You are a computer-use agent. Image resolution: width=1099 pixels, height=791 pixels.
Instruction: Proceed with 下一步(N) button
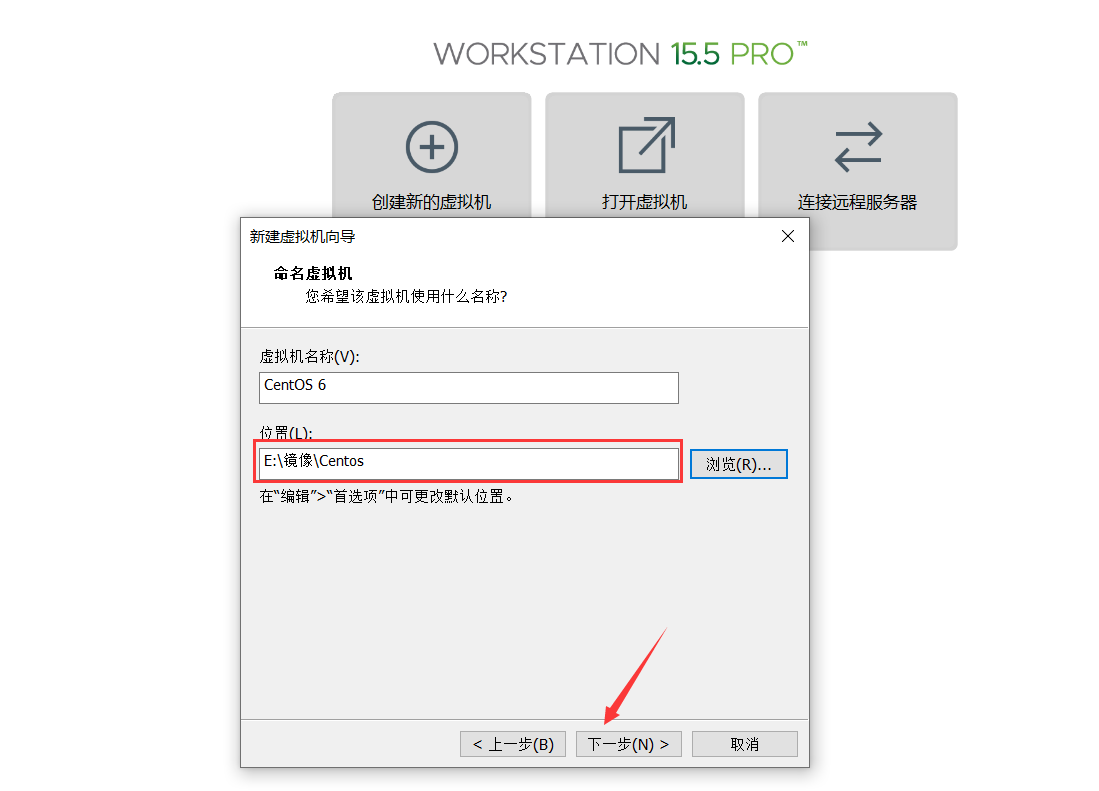pyautogui.click(x=629, y=744)
